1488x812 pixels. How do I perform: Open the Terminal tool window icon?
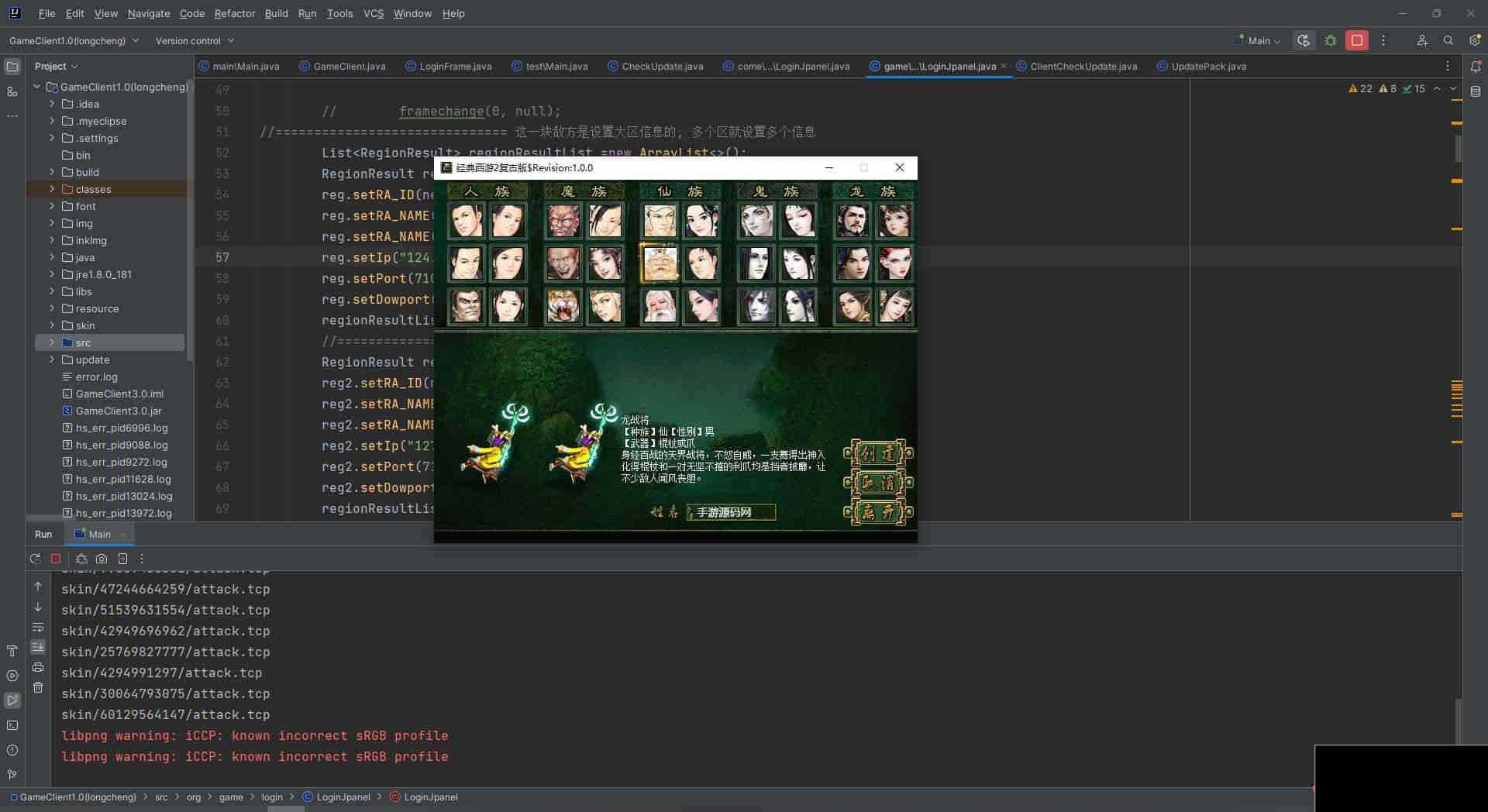pos(12,725)
